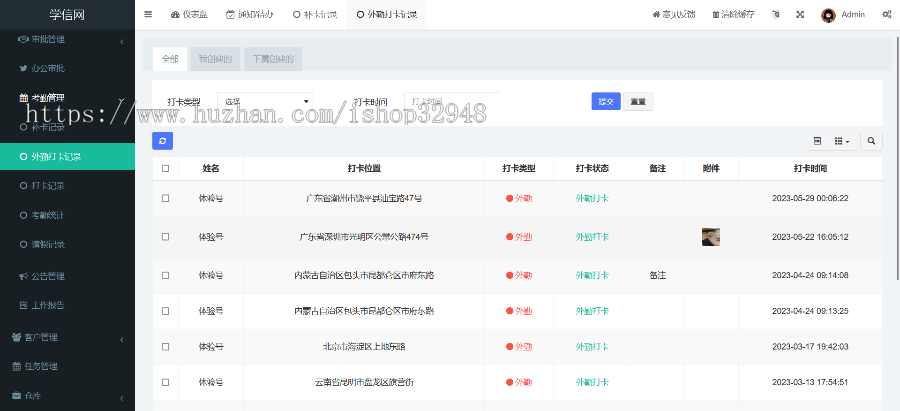The image size is (900, 411).
Task: Open the Admin user menu
Action: pos(843,15)
